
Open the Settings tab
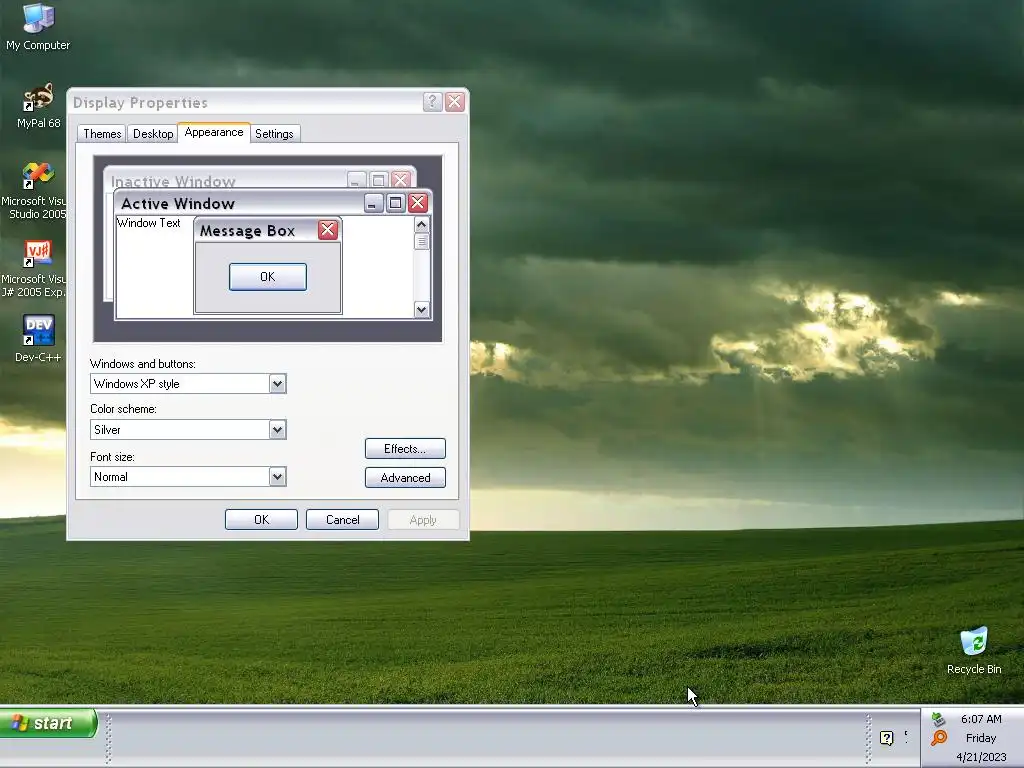coord(274,134)
